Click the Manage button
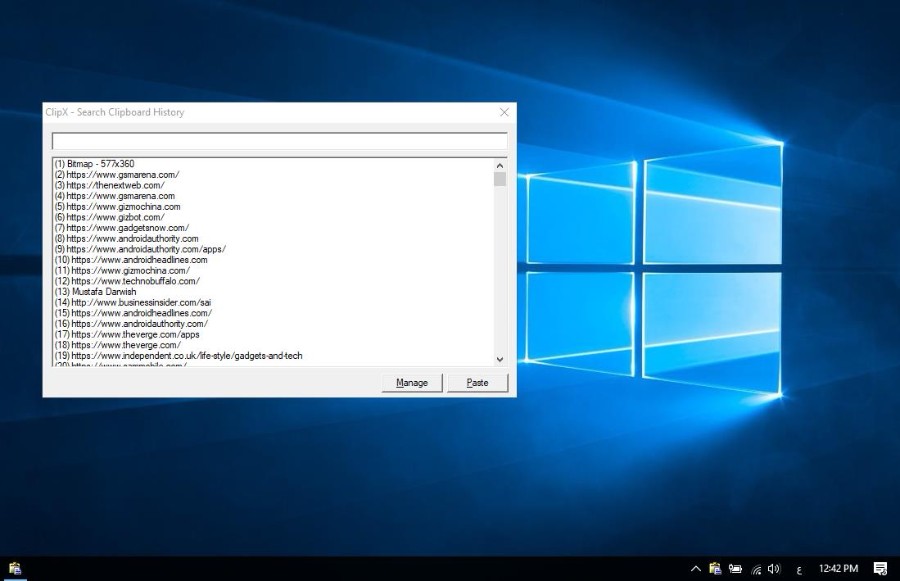Image resolution: width=900 pixels, height=581 pixels. pos(412,382)
